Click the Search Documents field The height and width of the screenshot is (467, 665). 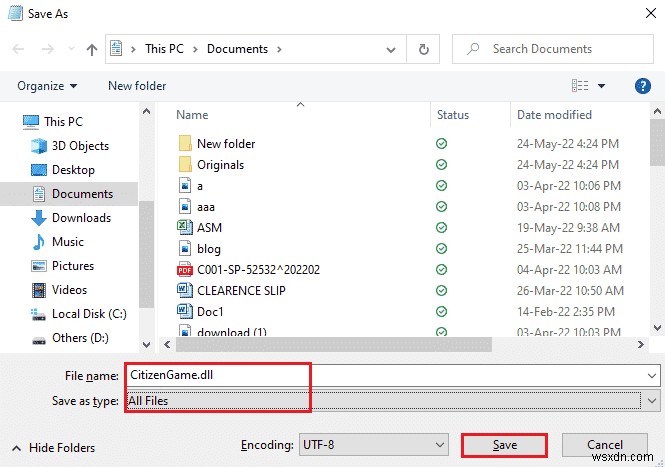coord(553,49)
